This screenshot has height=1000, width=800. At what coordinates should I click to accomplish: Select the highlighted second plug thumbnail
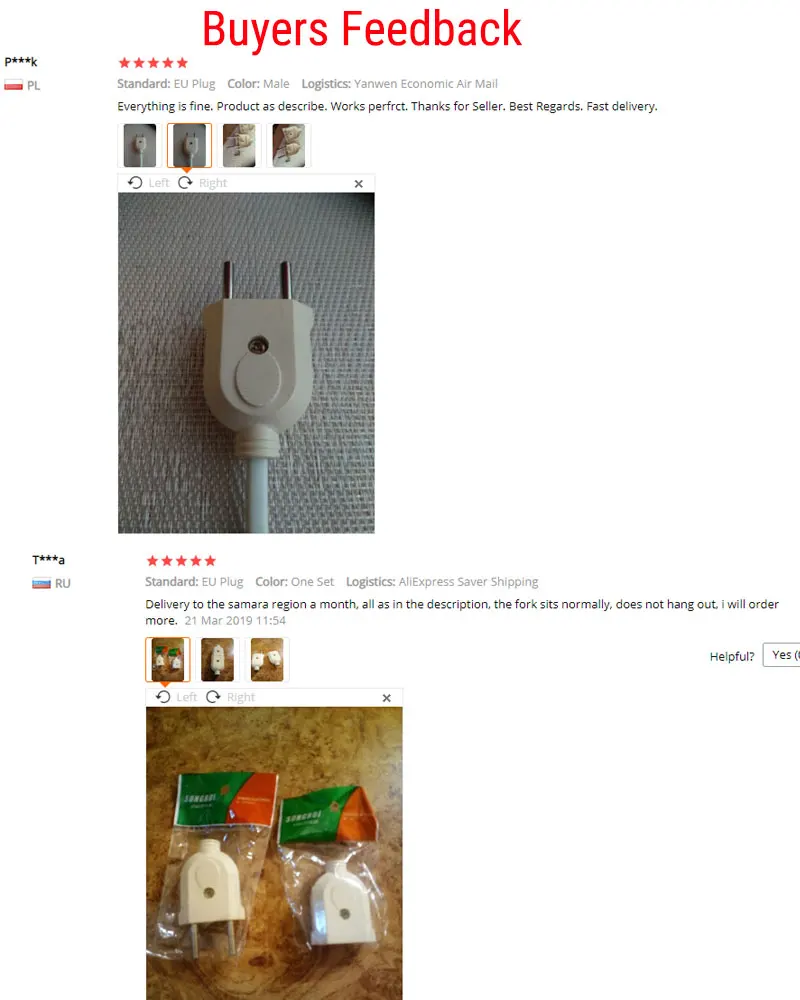tap(189, 145)
